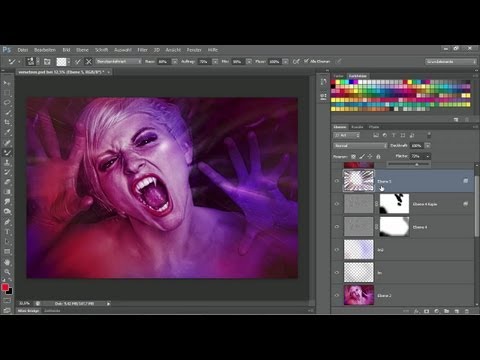
Task: Select the Eyedropper tool
Action: (x=7, y=132)
